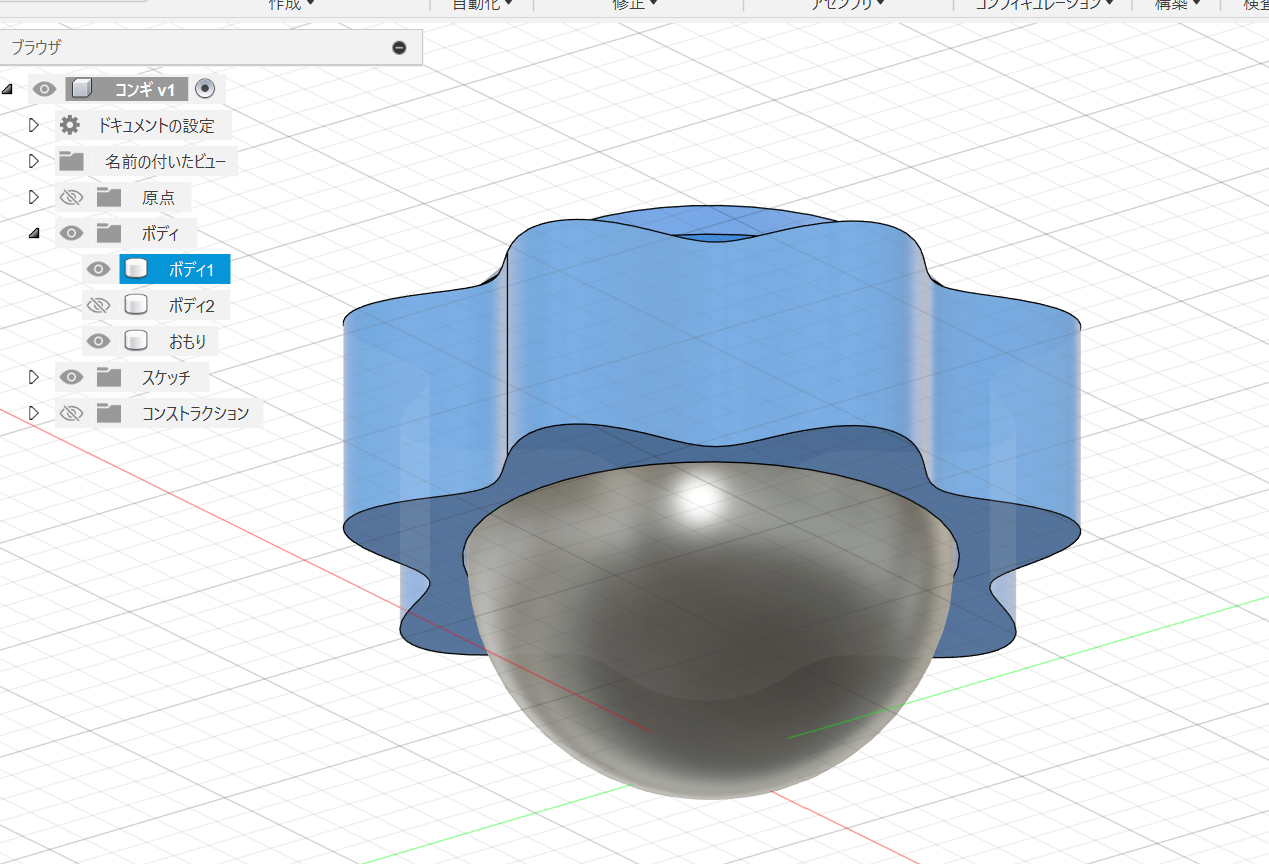
Task: Open the 構築 toolbar dropdown
Action: coord(1179,4)
